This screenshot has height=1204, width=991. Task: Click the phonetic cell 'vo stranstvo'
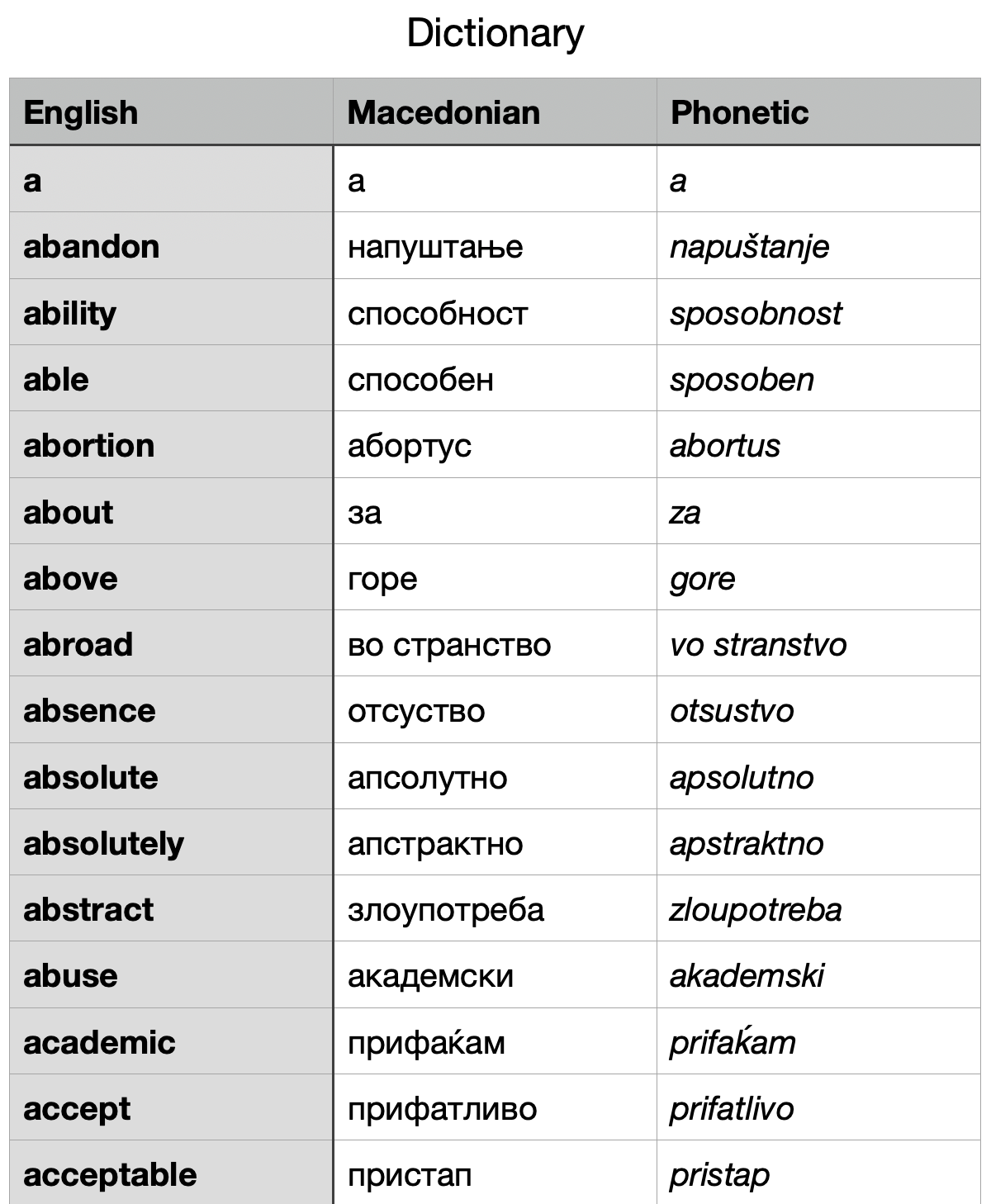tap(757, 644)
